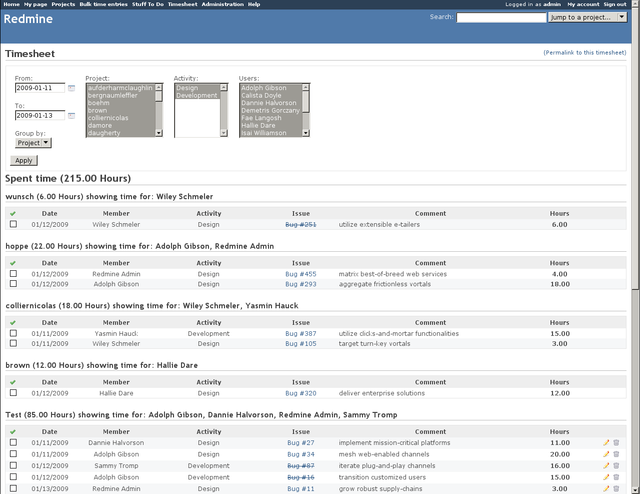Select Hallie Dare in the Users list

(271, 125)
